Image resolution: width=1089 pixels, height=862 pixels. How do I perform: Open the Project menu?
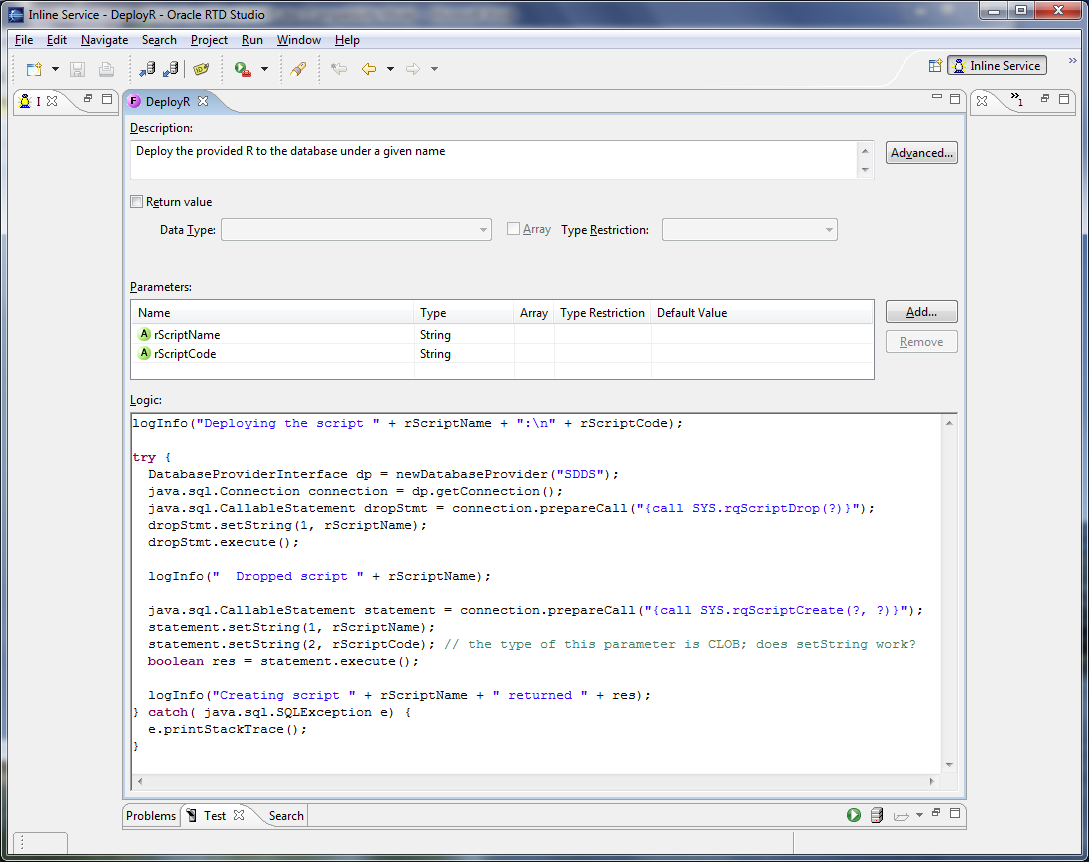point(209,40)
